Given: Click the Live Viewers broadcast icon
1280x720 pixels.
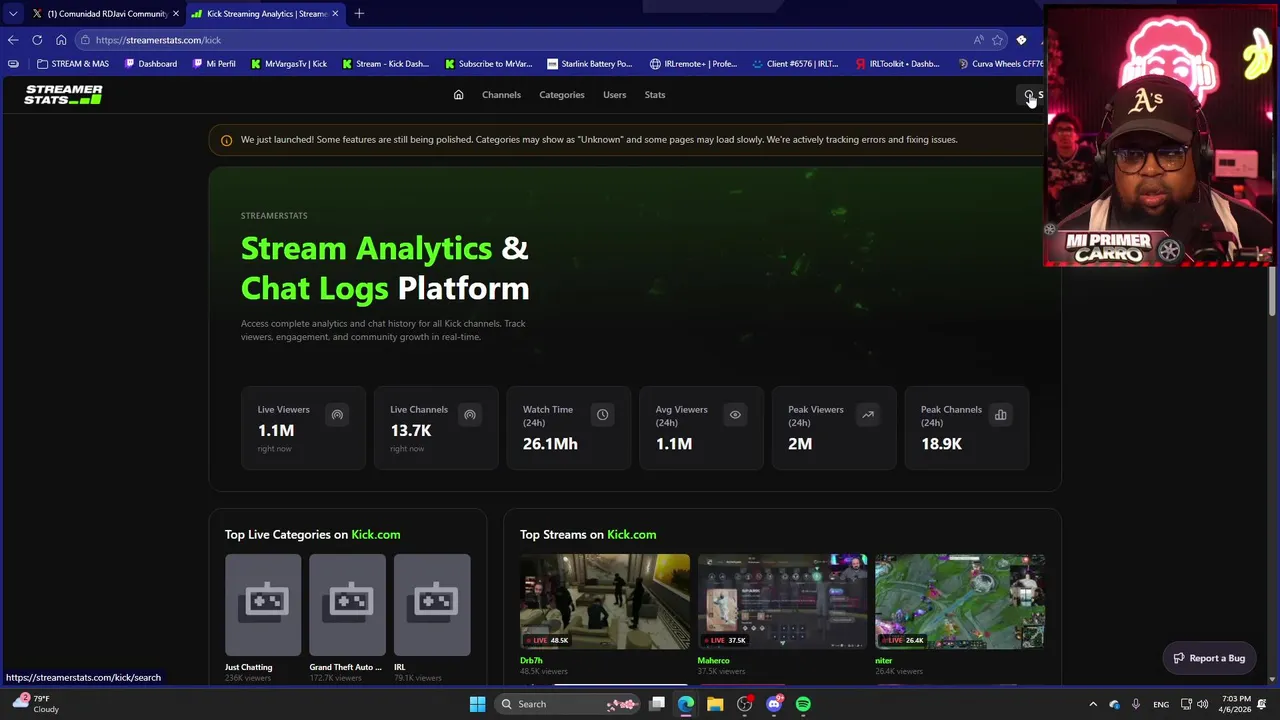Looking at the screenshot, I should (x=337, y=415).
